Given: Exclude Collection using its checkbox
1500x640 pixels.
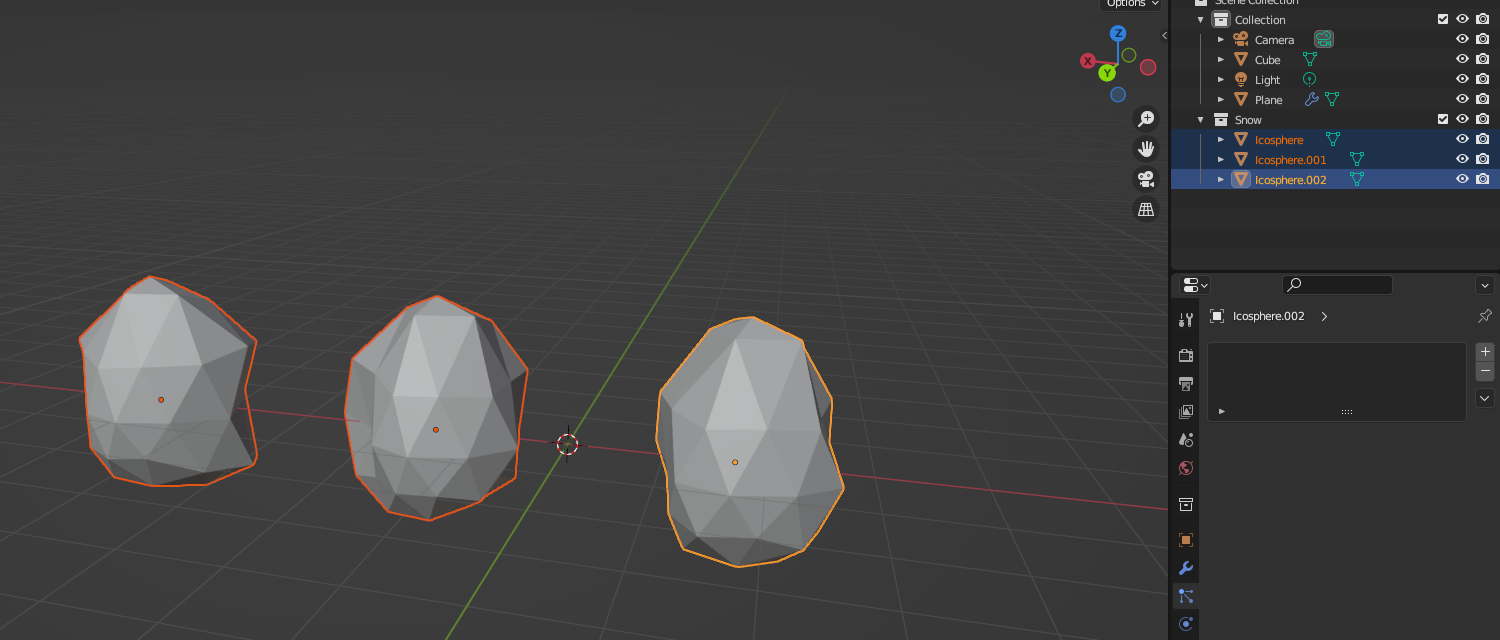Looking at the screenshot, I should (x=1442, y=19).
